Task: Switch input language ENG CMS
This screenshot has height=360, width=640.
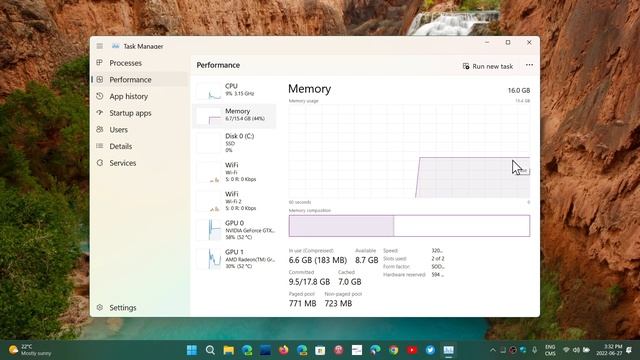Action: point(550,350)
